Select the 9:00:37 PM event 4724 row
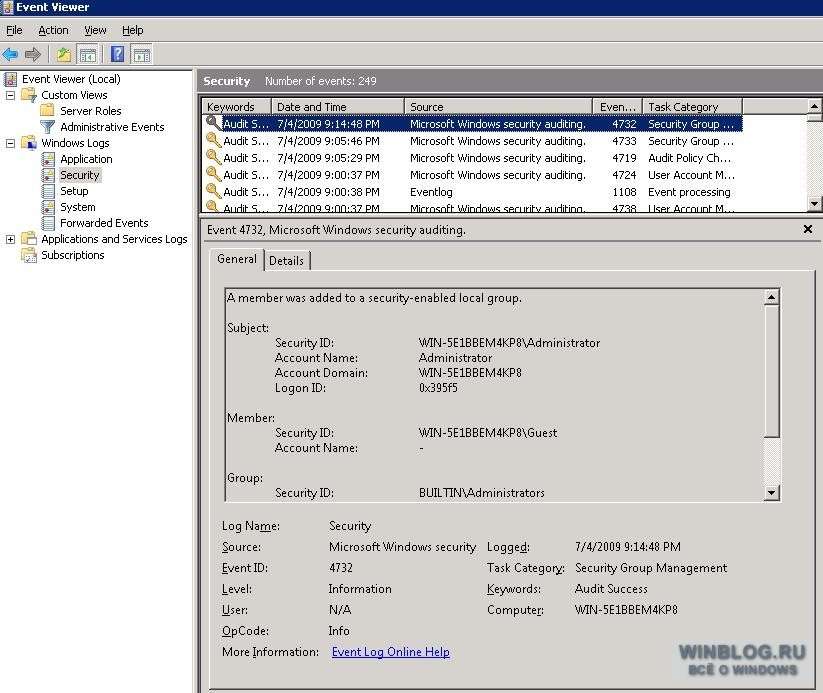Image resolution: width=823 pixels, height=693 pixels. click(472, 175)
